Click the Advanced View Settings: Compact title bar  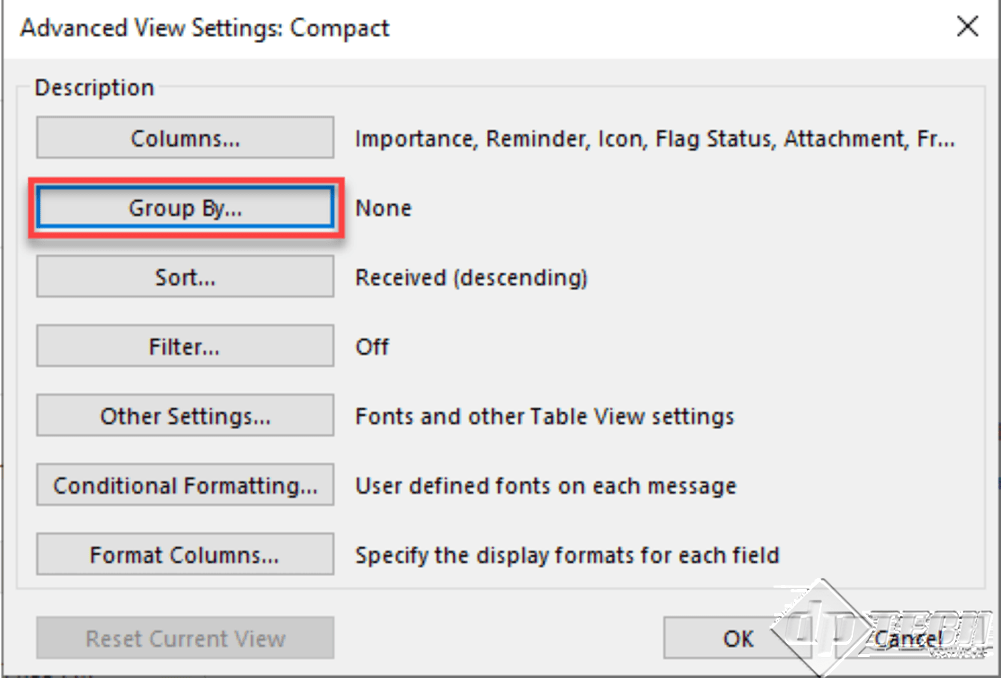click(x=205, y=28)
